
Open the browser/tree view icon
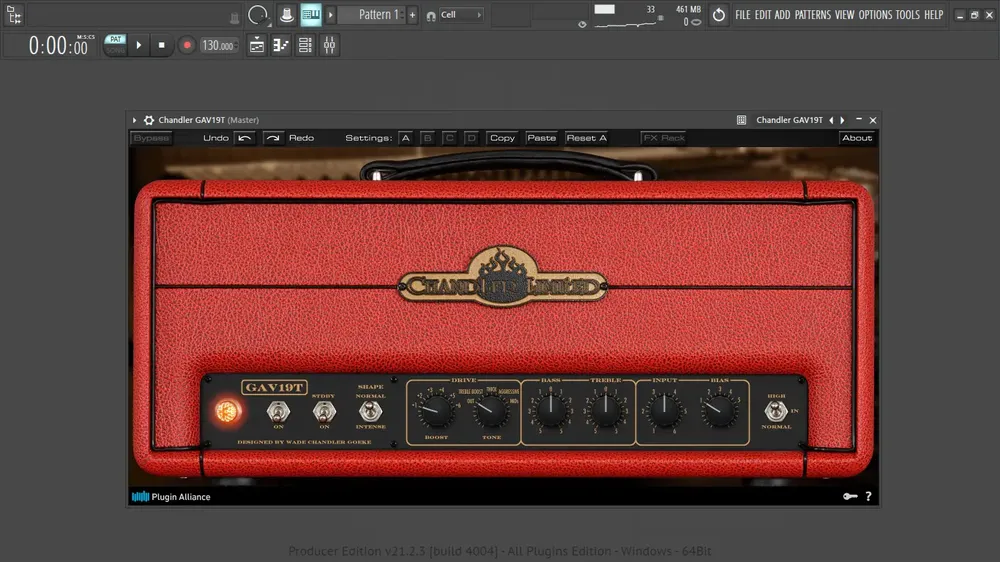click(13, 14)
